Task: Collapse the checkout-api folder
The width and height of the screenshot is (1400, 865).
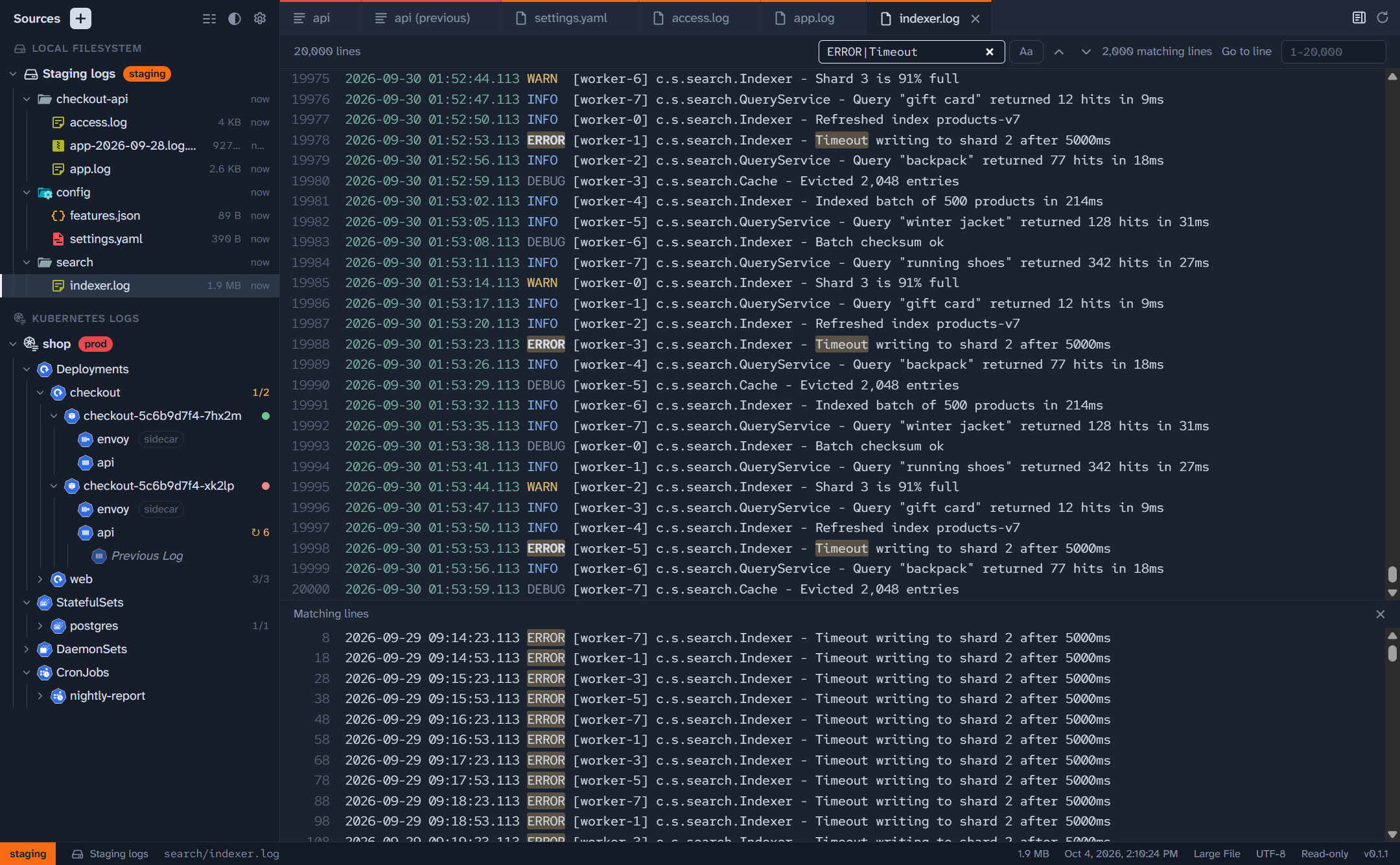Action: click(x=27, y=99)
